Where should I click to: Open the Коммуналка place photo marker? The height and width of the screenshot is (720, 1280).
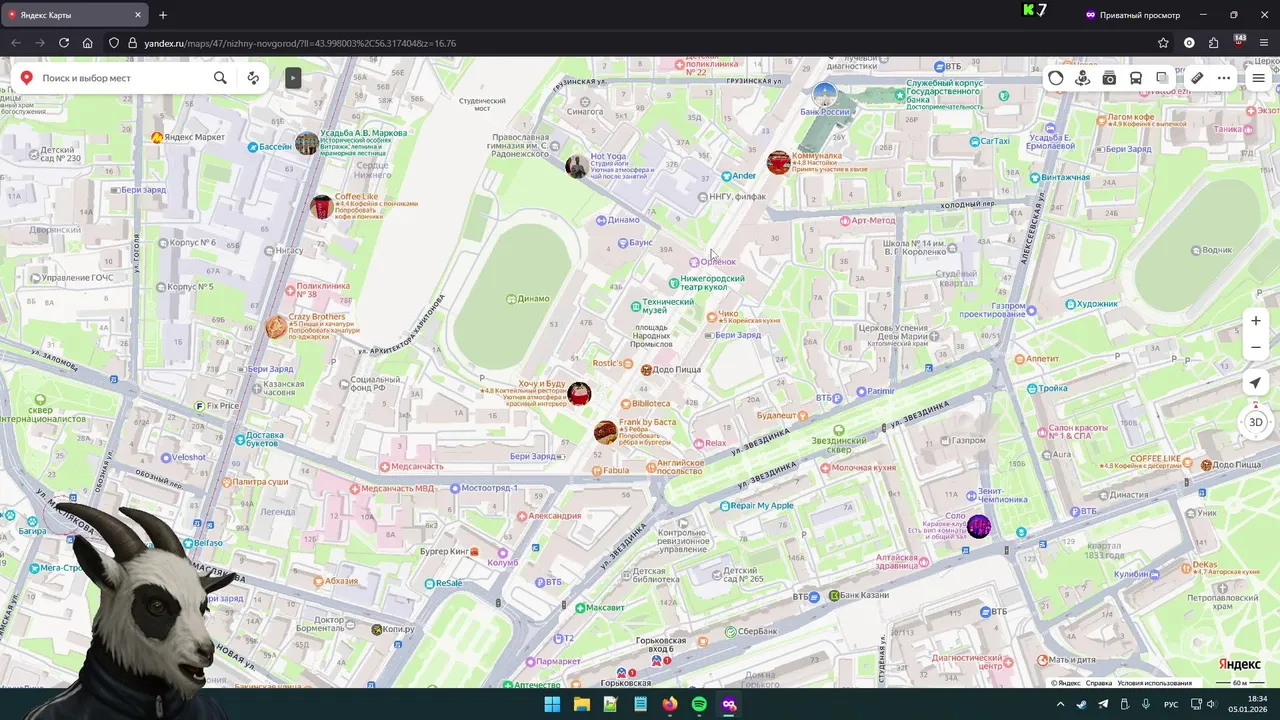(778, 162)
